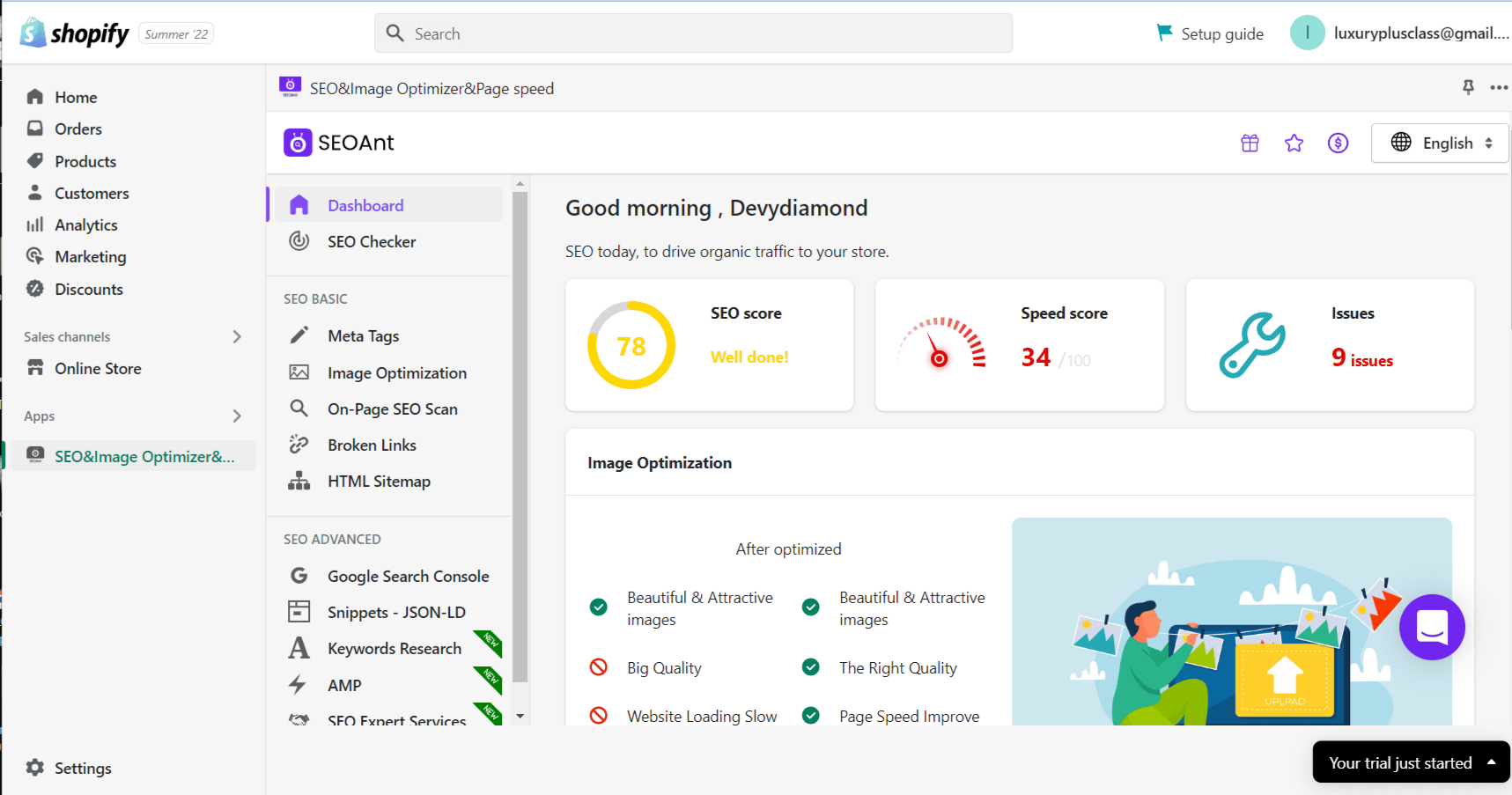1512x795 pixels.
Task: Open the Dashboard menu item
Action: 388,205
